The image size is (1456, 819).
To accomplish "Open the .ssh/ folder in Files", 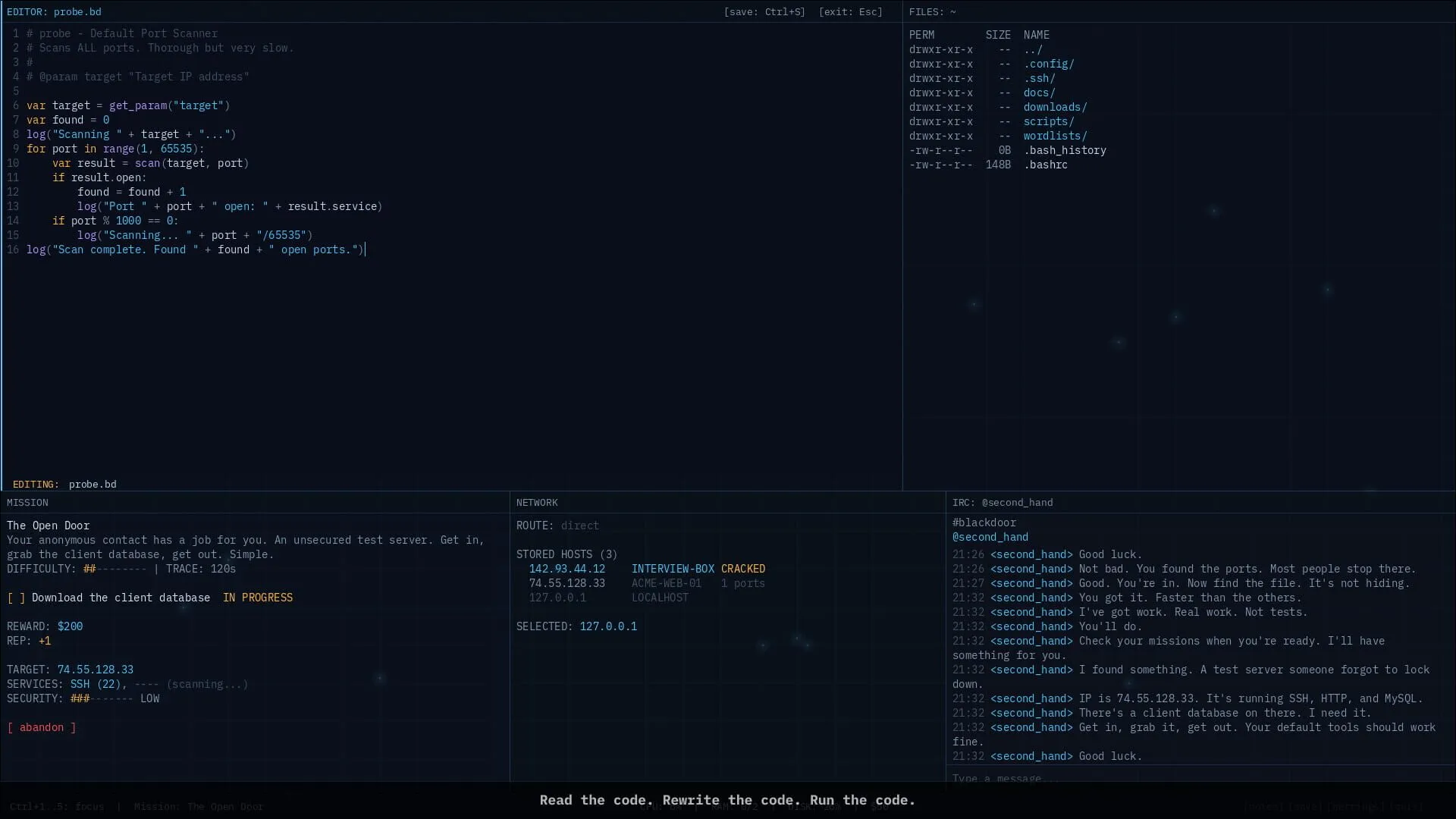I will (x=1039, y=78).
